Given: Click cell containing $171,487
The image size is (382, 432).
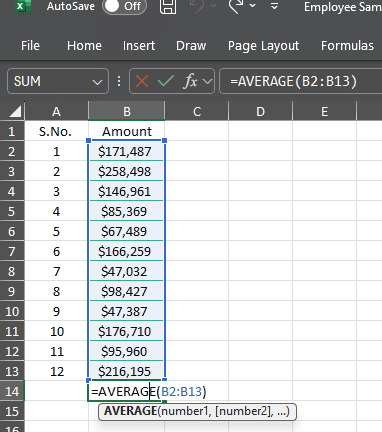Looking at the screenshot, I should [127, 151].
